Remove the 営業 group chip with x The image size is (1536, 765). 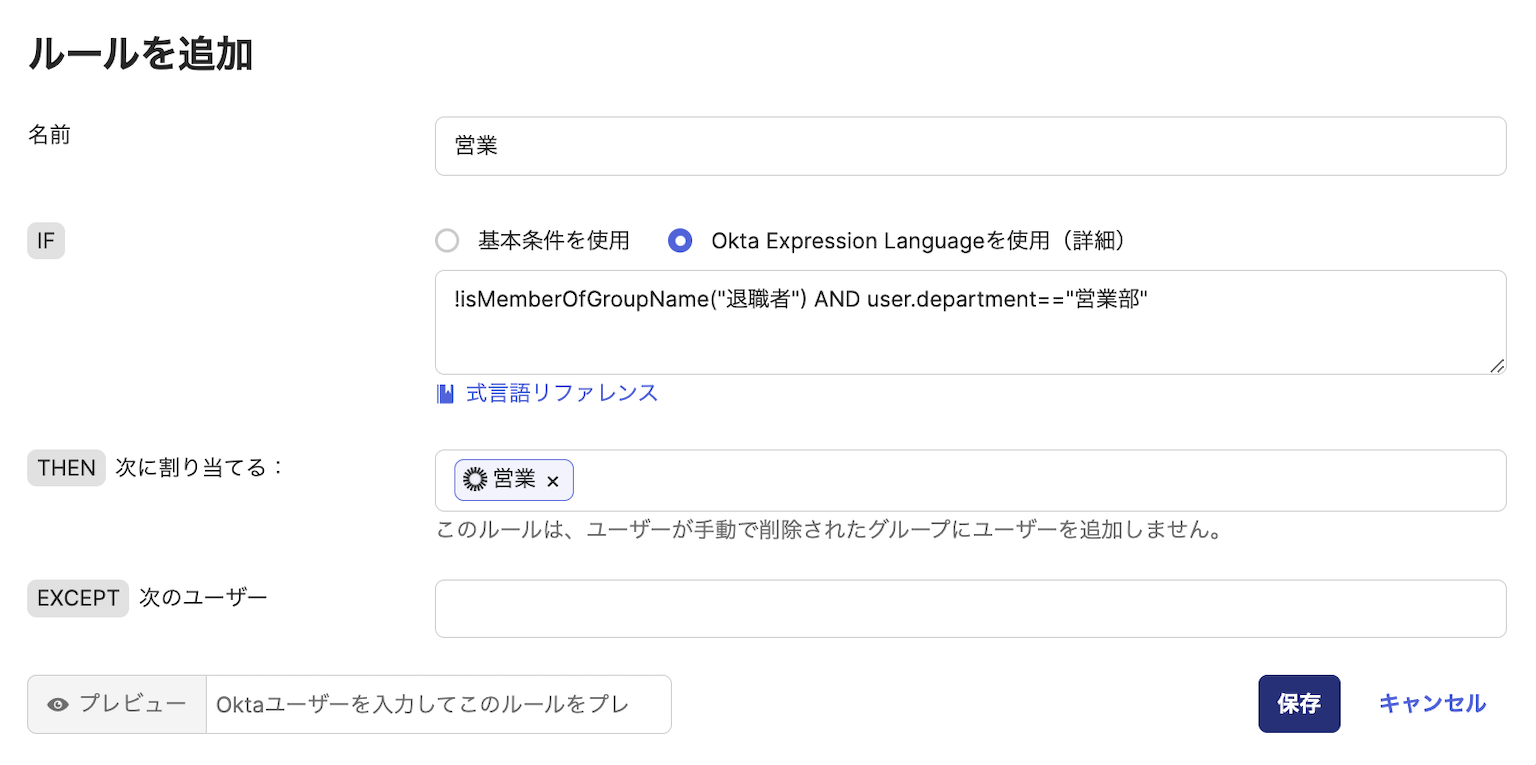pyautogui.click(x=553, y=481)
